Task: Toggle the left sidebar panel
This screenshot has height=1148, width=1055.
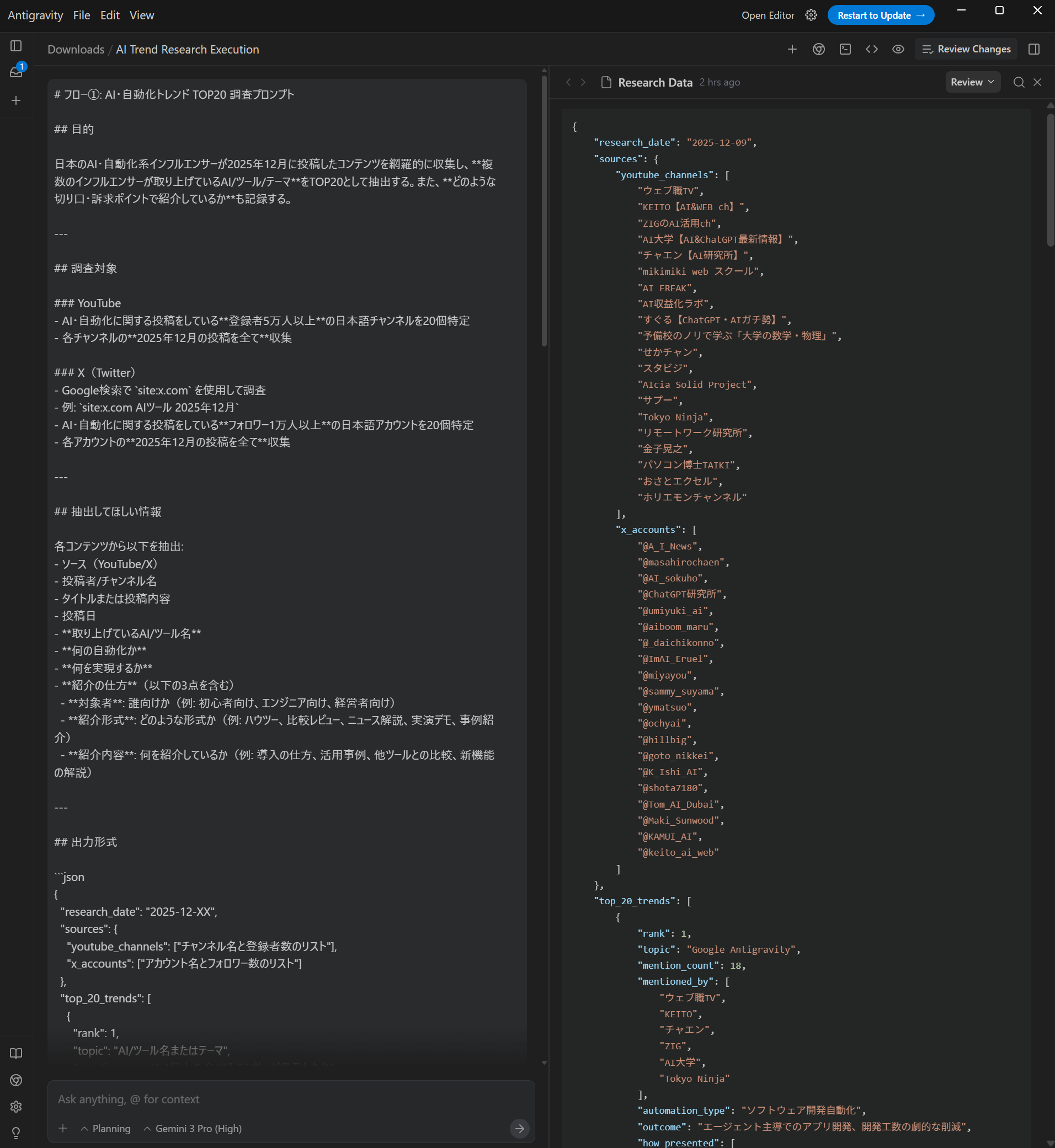Action: 16,46
